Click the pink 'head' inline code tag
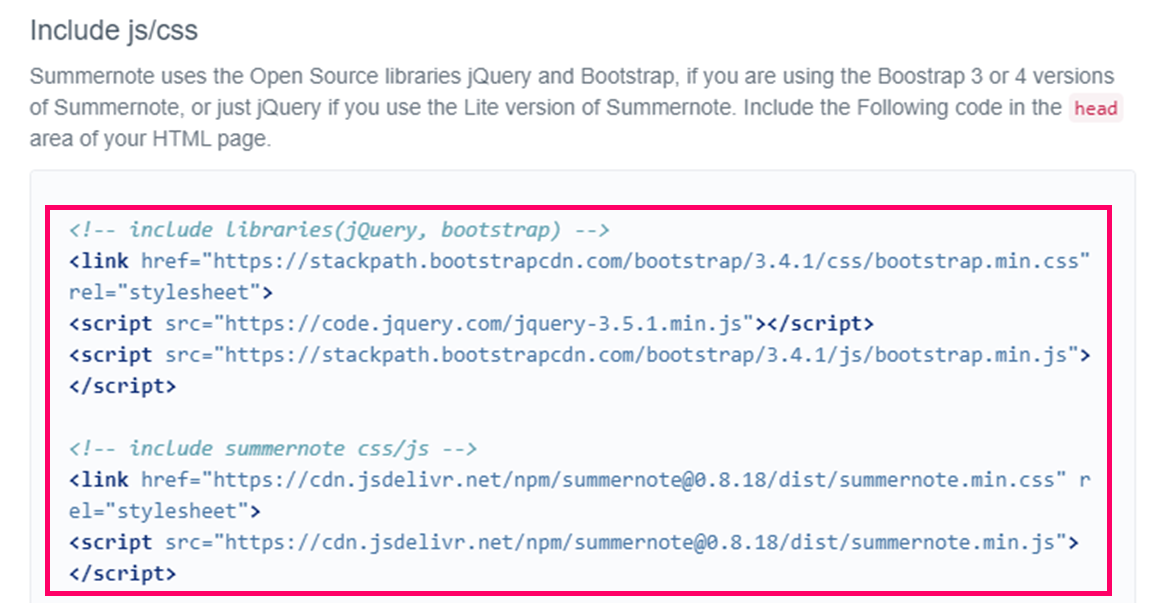The height and width of the screenshot is (603, 1161). (x=1096, y=108)
